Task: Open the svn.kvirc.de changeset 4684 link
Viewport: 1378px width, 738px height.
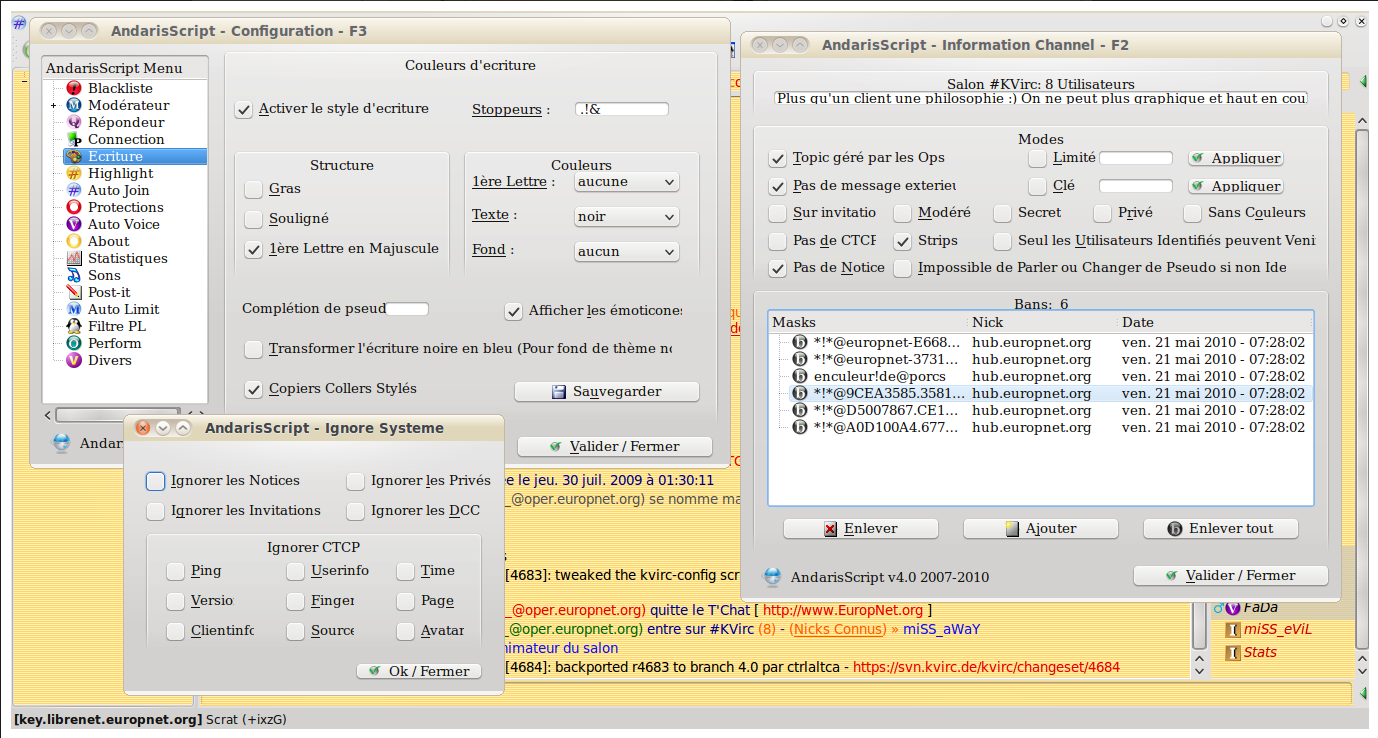Action: (x=986, y=667)
